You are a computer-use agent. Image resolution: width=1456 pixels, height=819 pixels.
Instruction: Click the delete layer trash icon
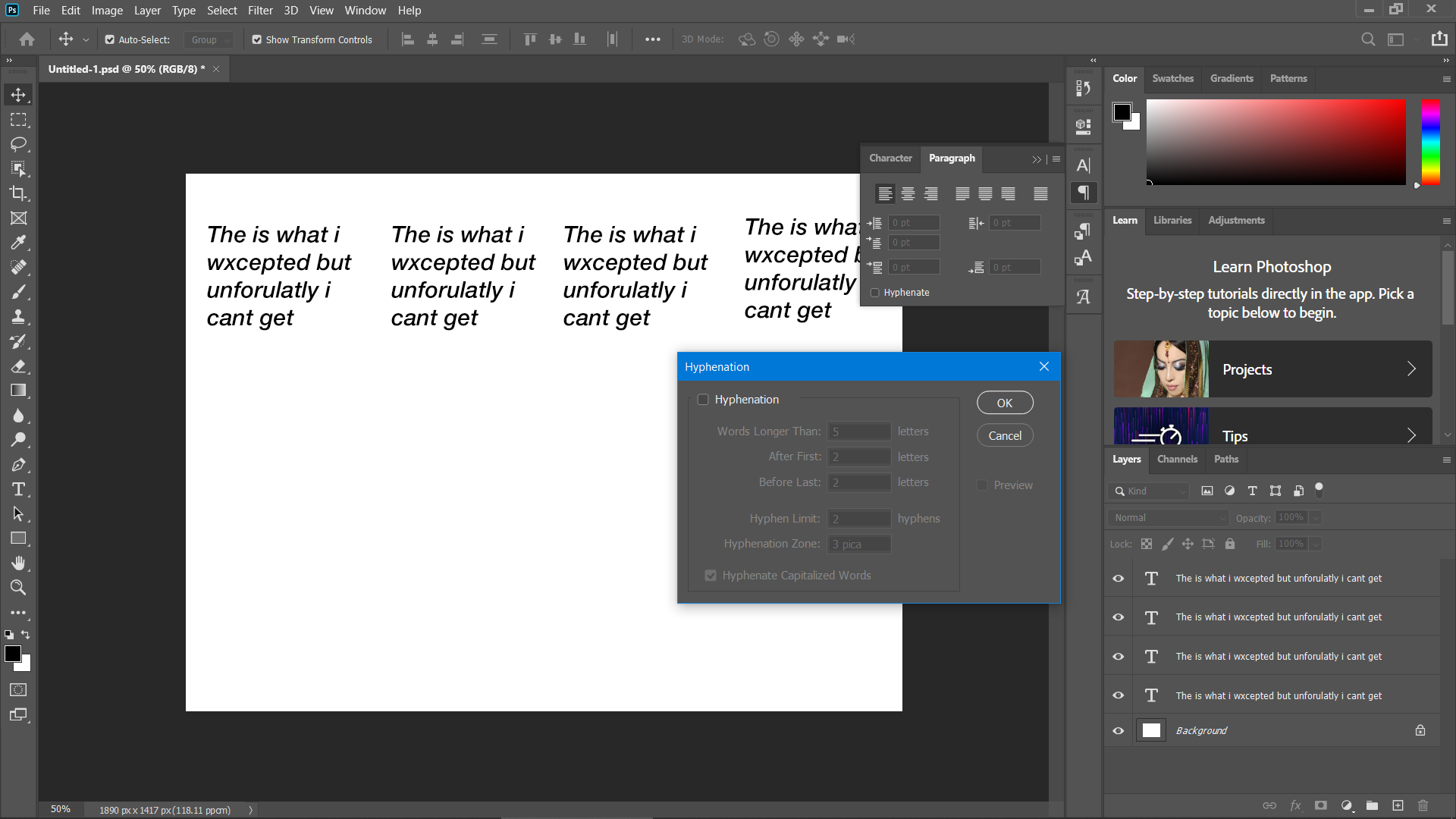(x=1423, y=805)
